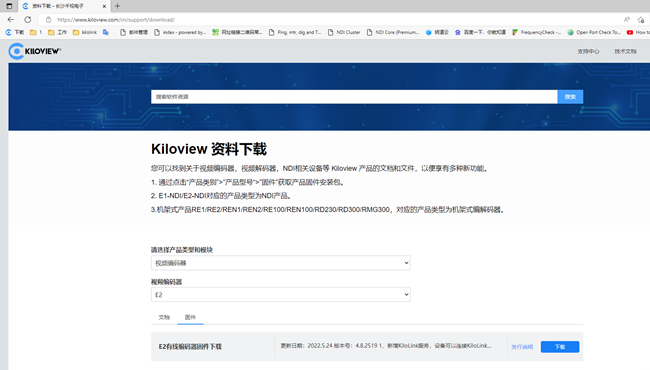This screenshot has height=370, width=650.
Task: Open a new browser tab
Action: coord(118,6)
